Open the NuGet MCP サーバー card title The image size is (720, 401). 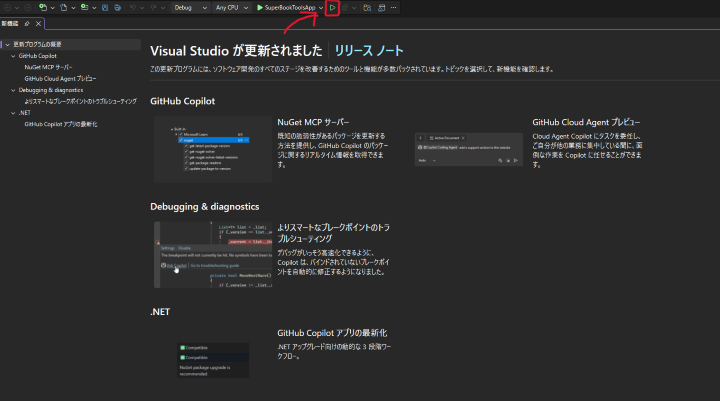[x=313, y=122]
